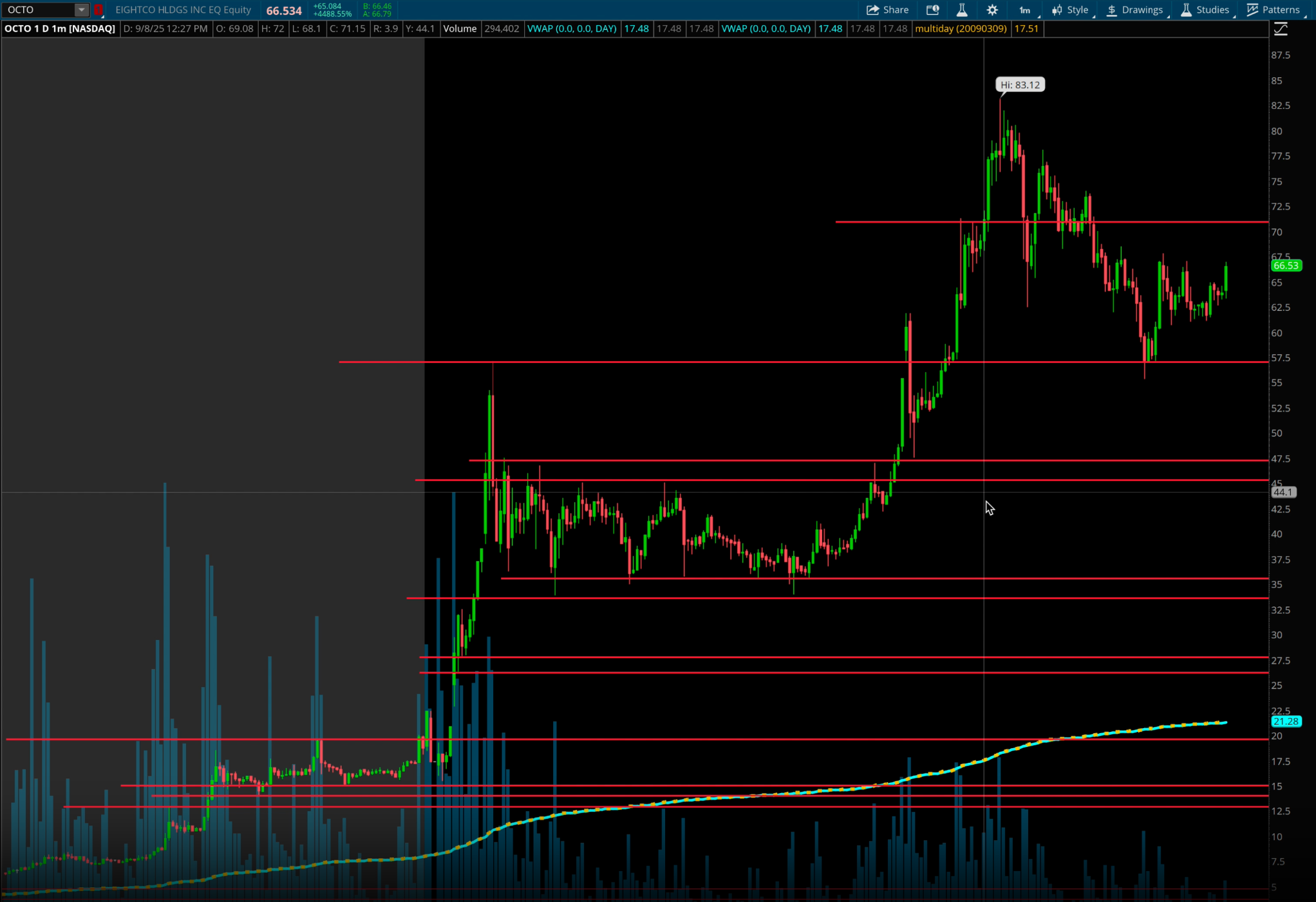Open the Patterns menu

tap(1274, 10)
